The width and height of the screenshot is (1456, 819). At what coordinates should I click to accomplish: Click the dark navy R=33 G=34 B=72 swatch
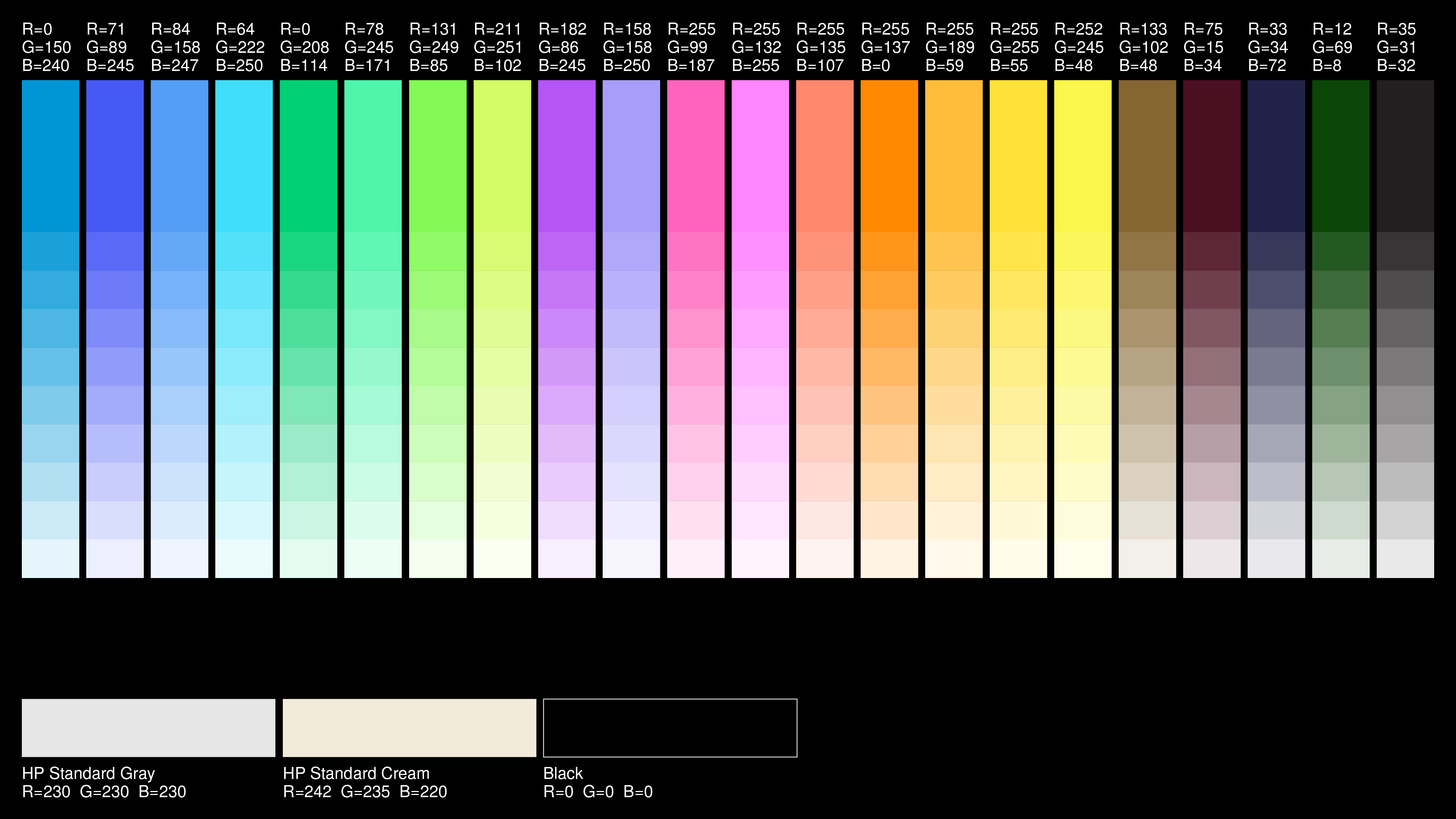click(x=1276, y=155)
